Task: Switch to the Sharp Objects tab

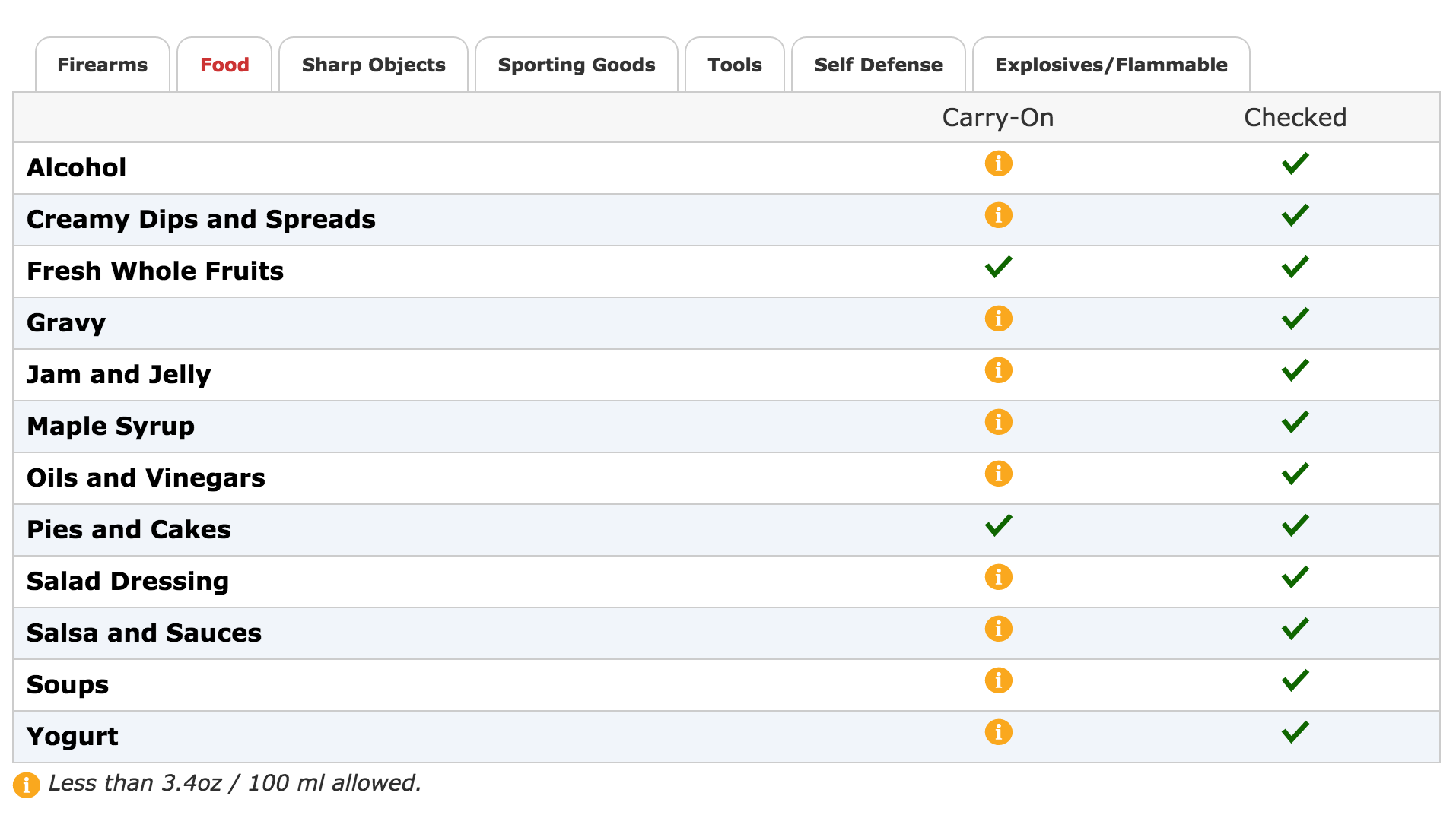Action: pos(374,65)
